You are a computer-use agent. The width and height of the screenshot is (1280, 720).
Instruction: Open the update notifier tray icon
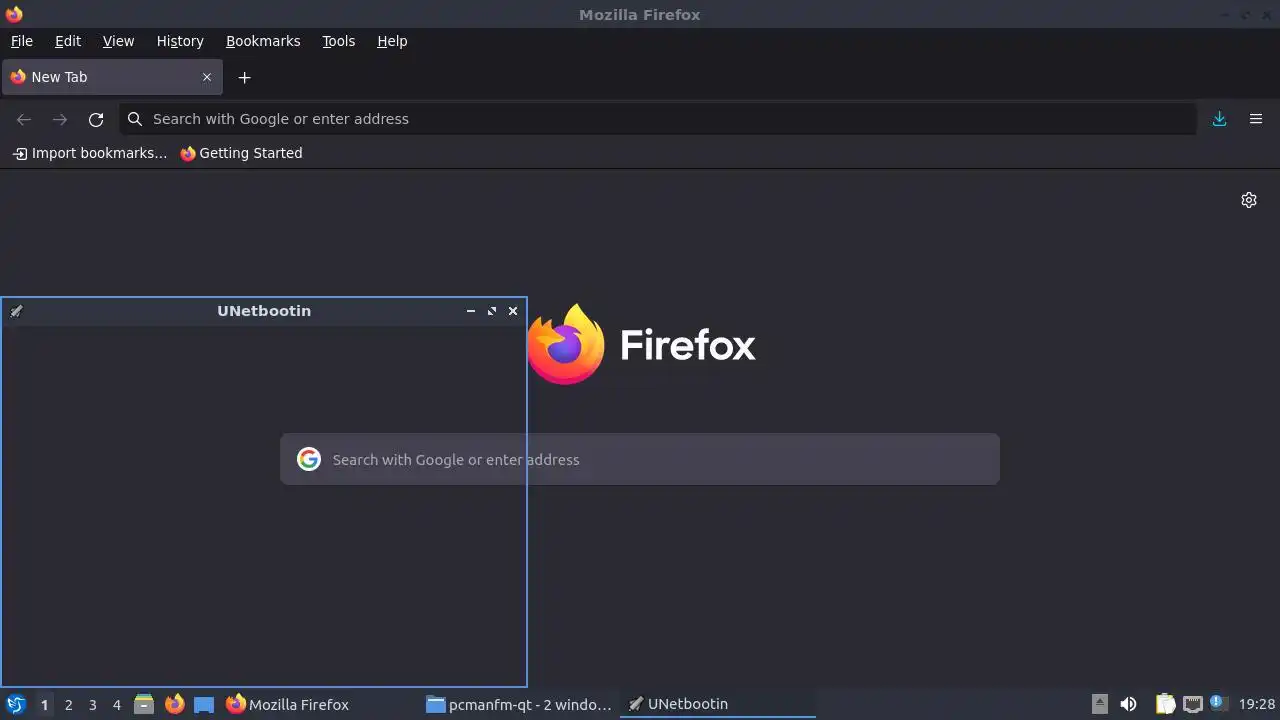point(1218,703)
